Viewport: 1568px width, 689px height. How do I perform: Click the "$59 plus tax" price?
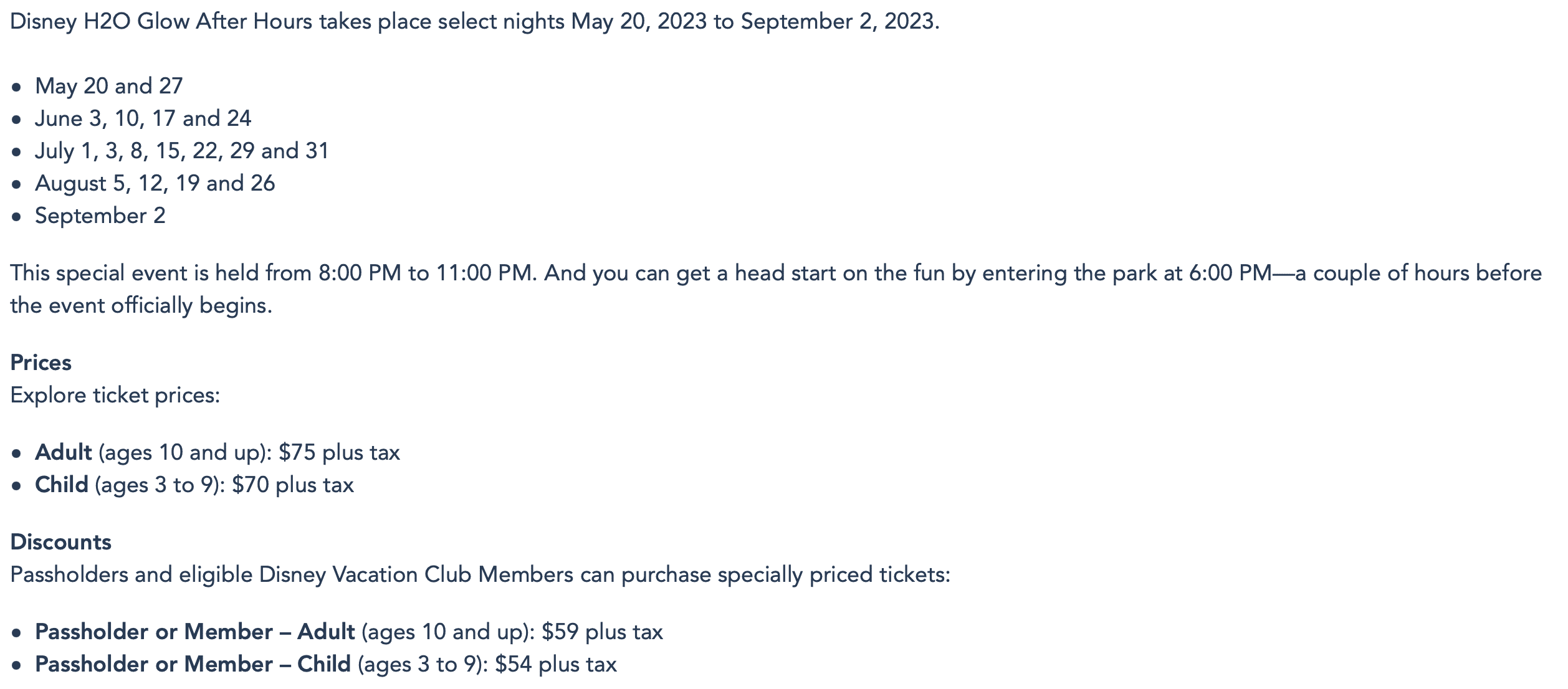[602, 632]
